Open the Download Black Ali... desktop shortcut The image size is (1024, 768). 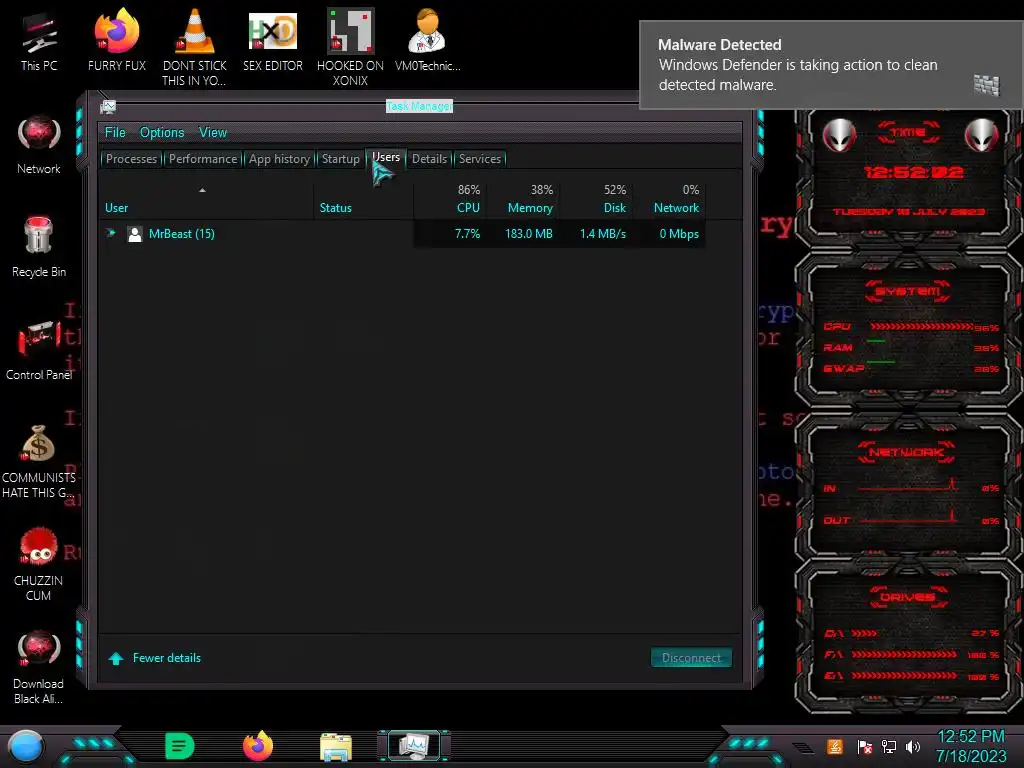click(39, 666)
